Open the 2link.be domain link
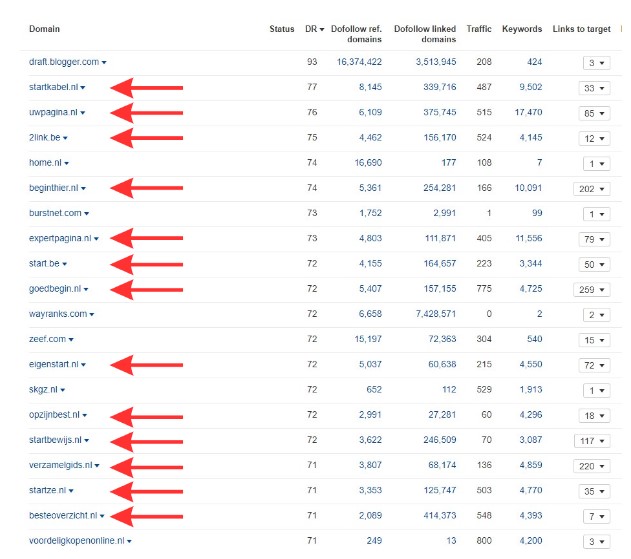The width and height of the screenshot is (631, 559). 45,138
